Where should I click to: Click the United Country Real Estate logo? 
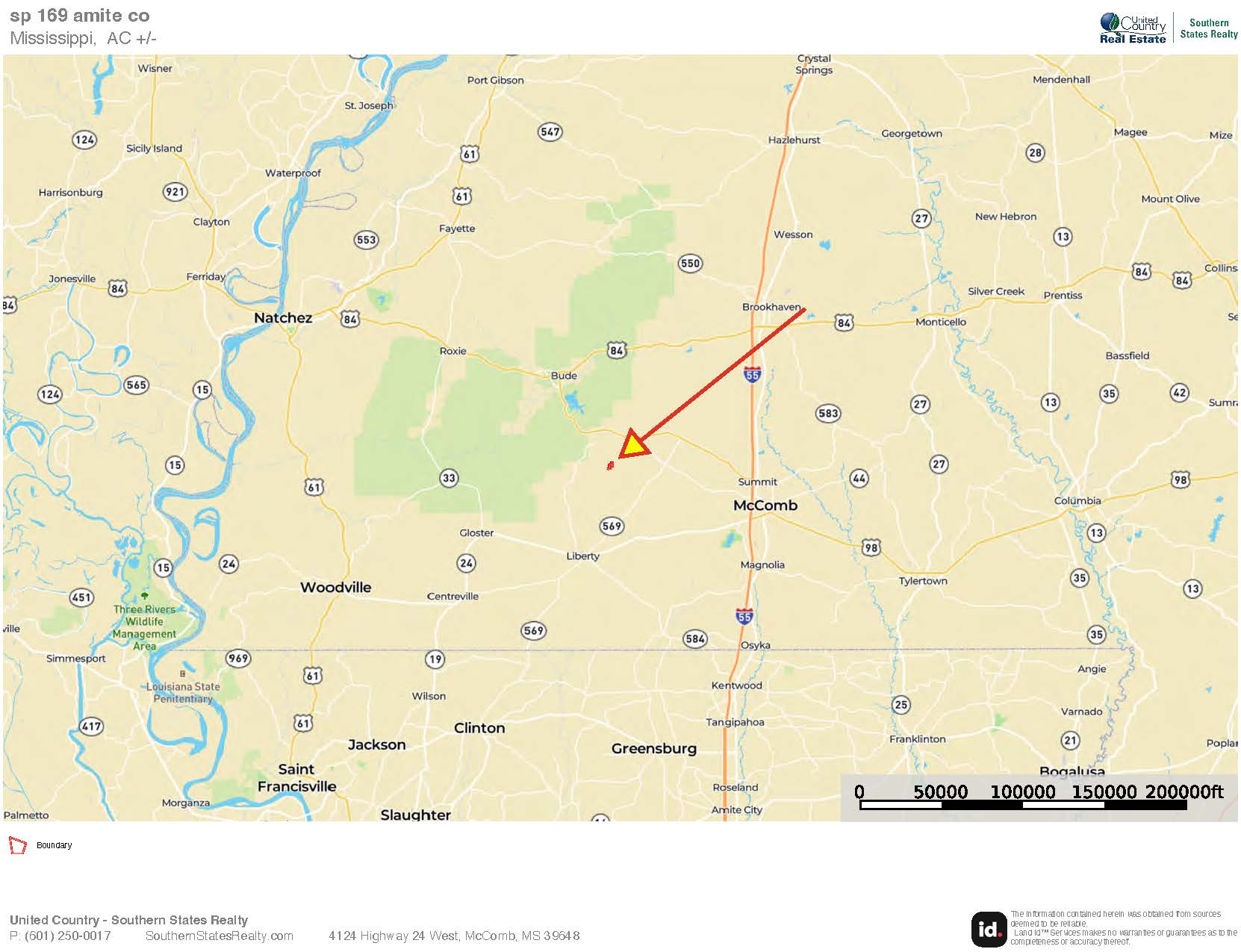[1132, 28]
